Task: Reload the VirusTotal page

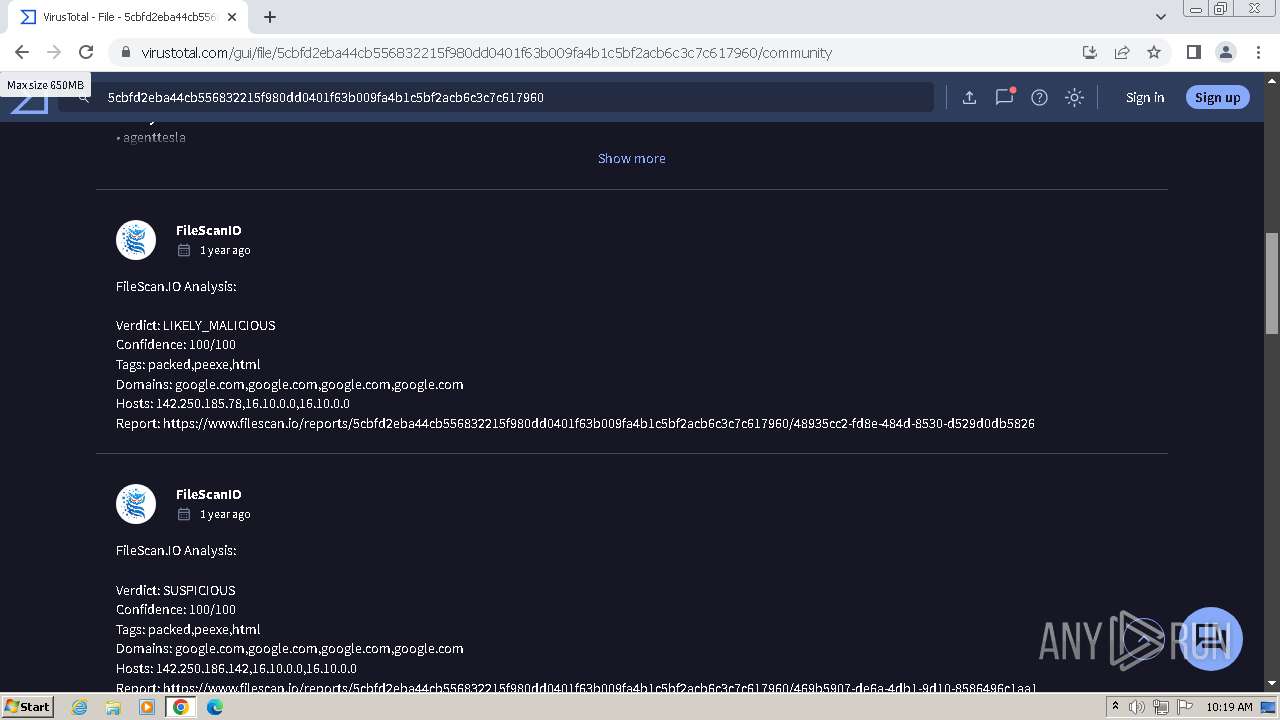Action: [x=86, y=52]
